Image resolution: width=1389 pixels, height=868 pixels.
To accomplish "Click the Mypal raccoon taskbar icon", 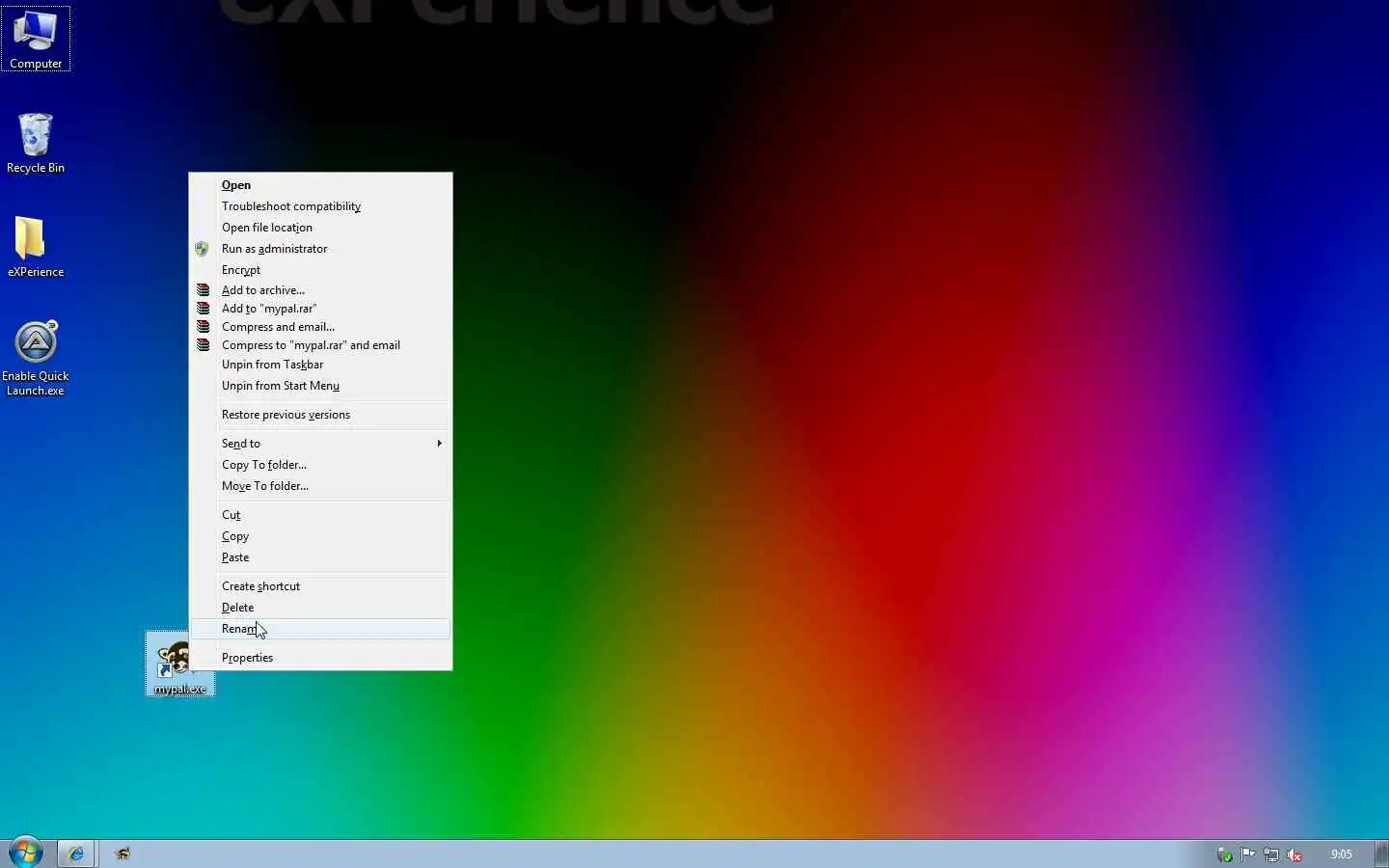I will 123,854.
